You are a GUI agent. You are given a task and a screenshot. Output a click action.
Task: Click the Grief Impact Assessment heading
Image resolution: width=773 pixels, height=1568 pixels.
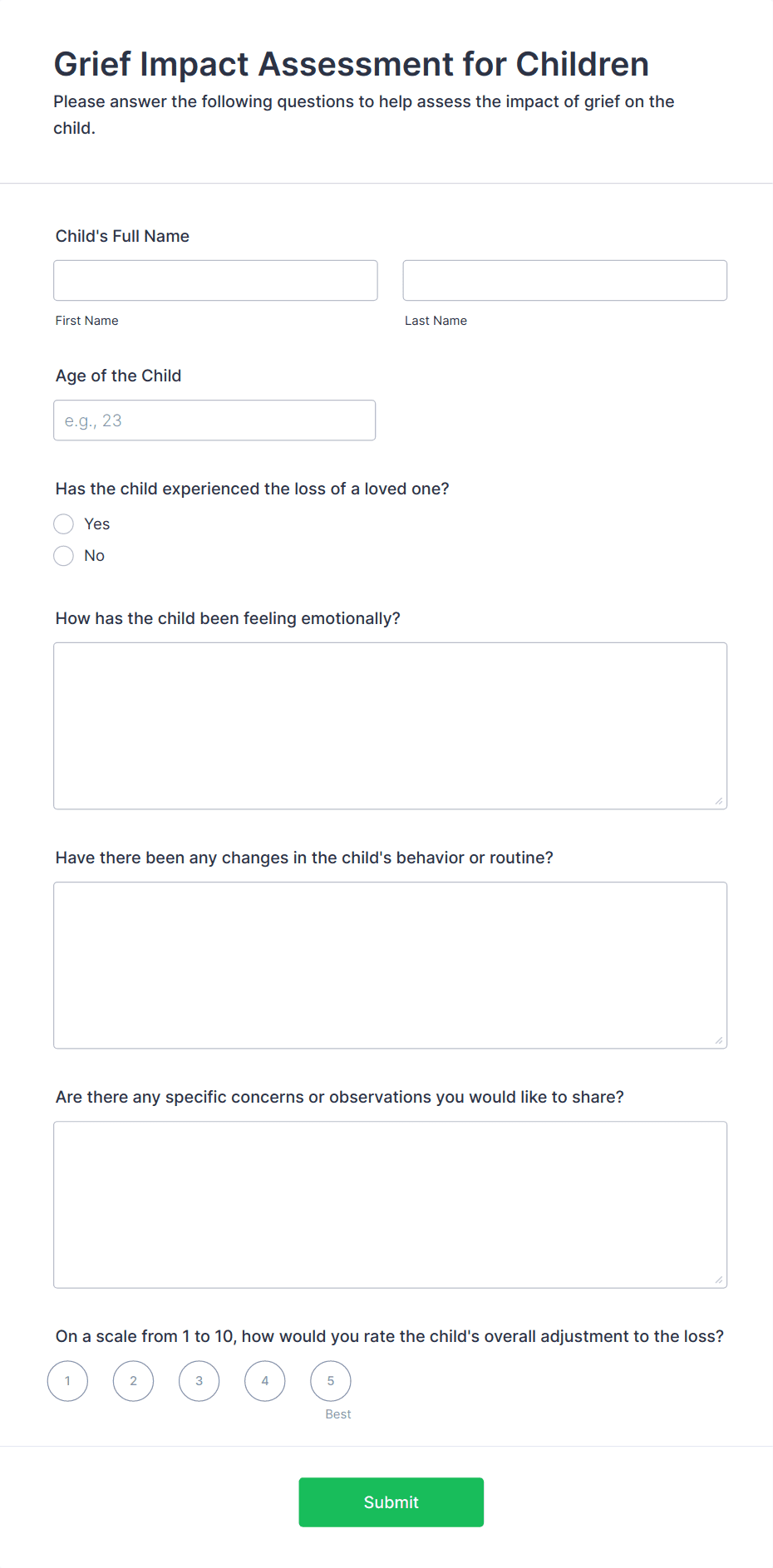(352, 64)
